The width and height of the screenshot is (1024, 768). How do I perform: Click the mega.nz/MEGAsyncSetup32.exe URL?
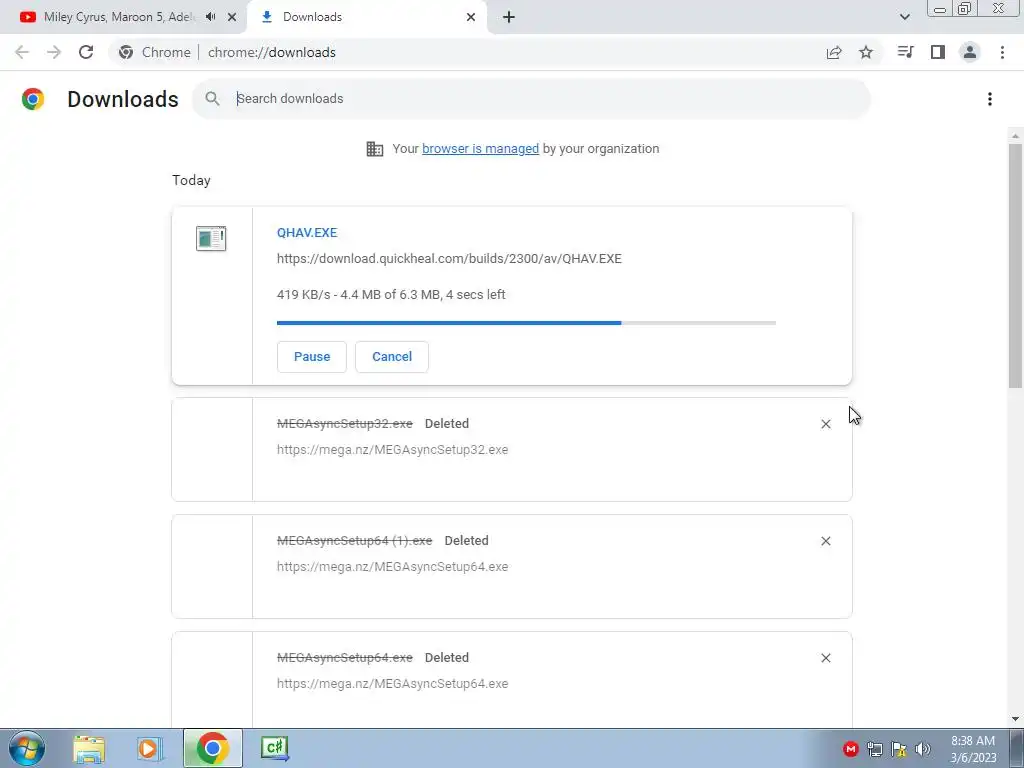392,449
